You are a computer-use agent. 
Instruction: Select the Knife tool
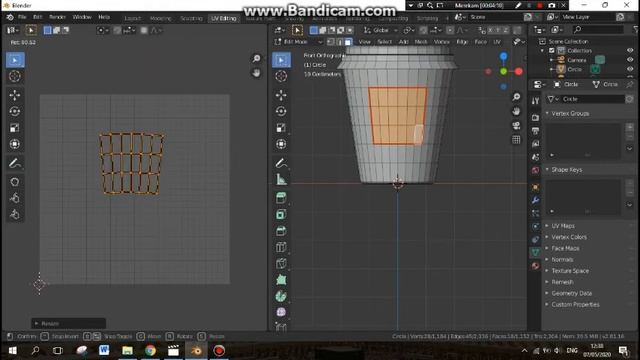click(x=281, y=263)
